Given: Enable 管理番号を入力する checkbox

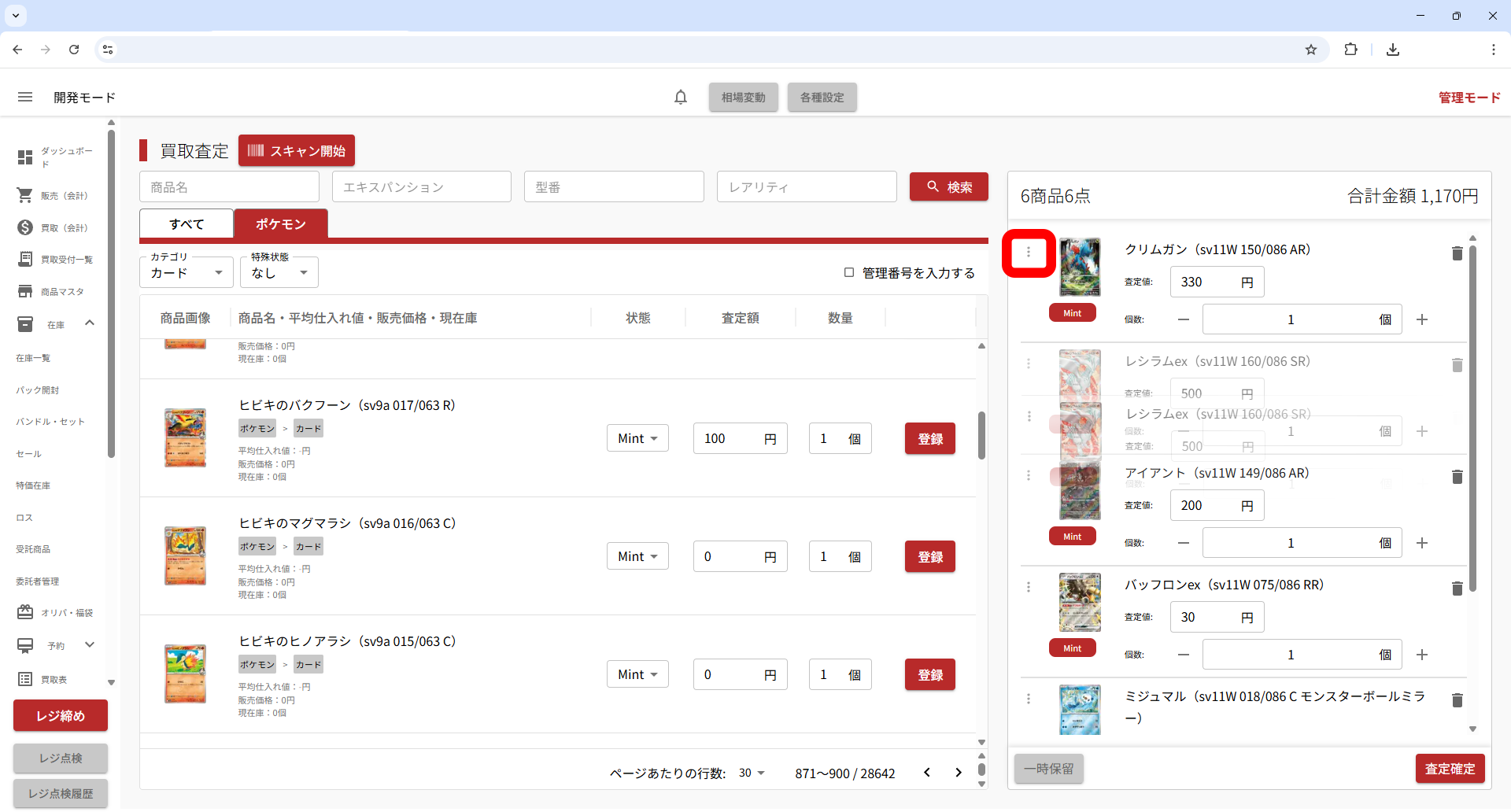Looking at the screenshot, I should pyautogui.click(x=849, y=272).
